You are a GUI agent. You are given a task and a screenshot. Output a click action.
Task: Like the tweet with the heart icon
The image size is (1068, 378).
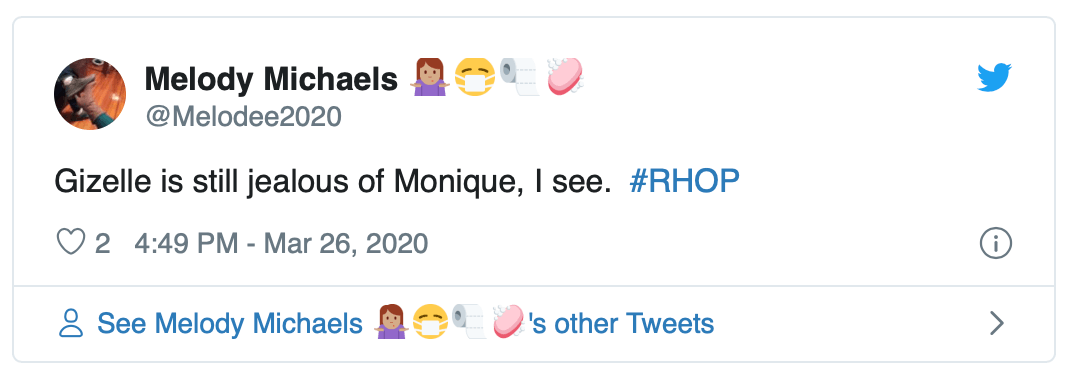[71, 242]
